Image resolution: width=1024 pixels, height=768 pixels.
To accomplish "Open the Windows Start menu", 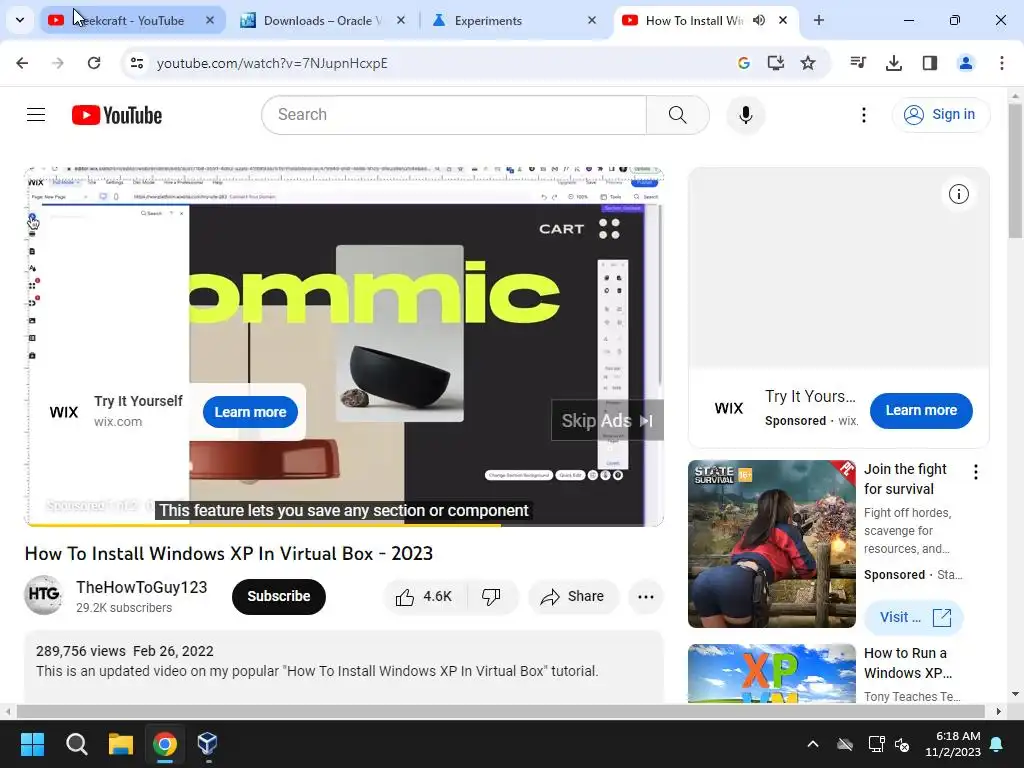I will coord(32,744).
